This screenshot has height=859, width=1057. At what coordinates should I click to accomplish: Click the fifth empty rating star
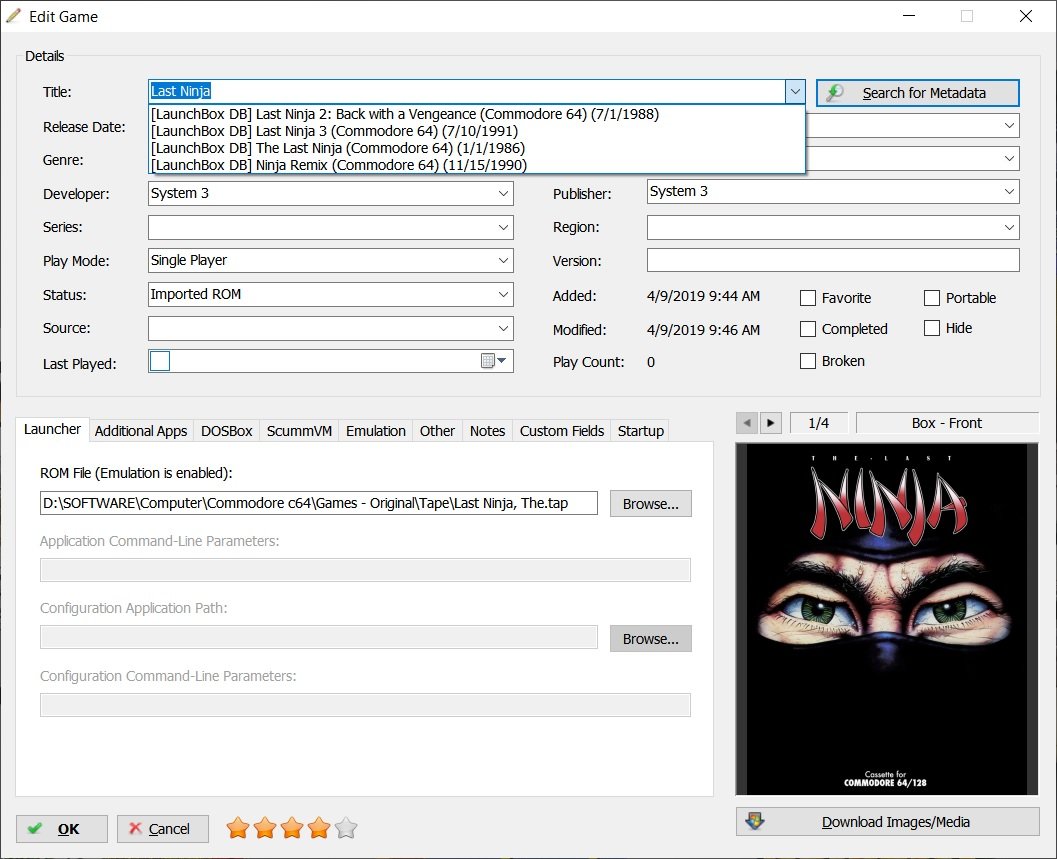[346, 827]
